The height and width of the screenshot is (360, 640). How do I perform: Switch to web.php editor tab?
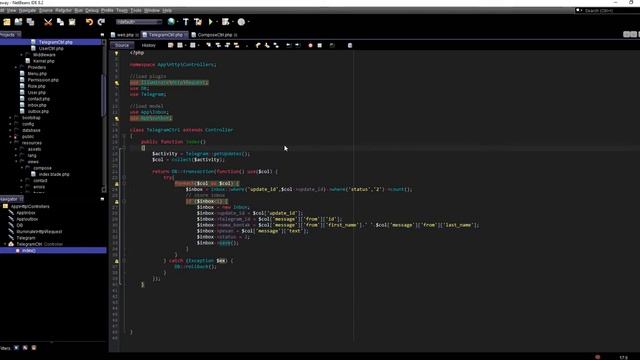125,35
